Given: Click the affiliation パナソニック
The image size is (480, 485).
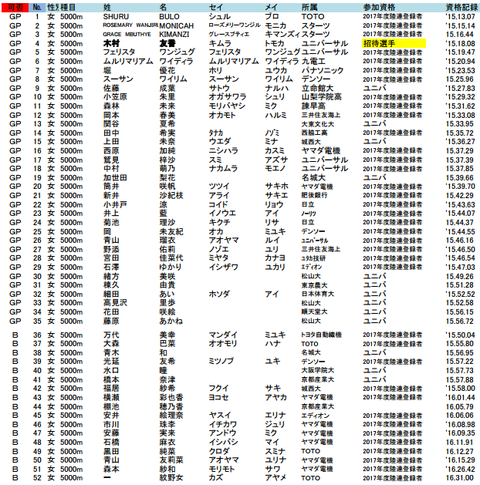Looking at the screenshot, I should (322, 70).
